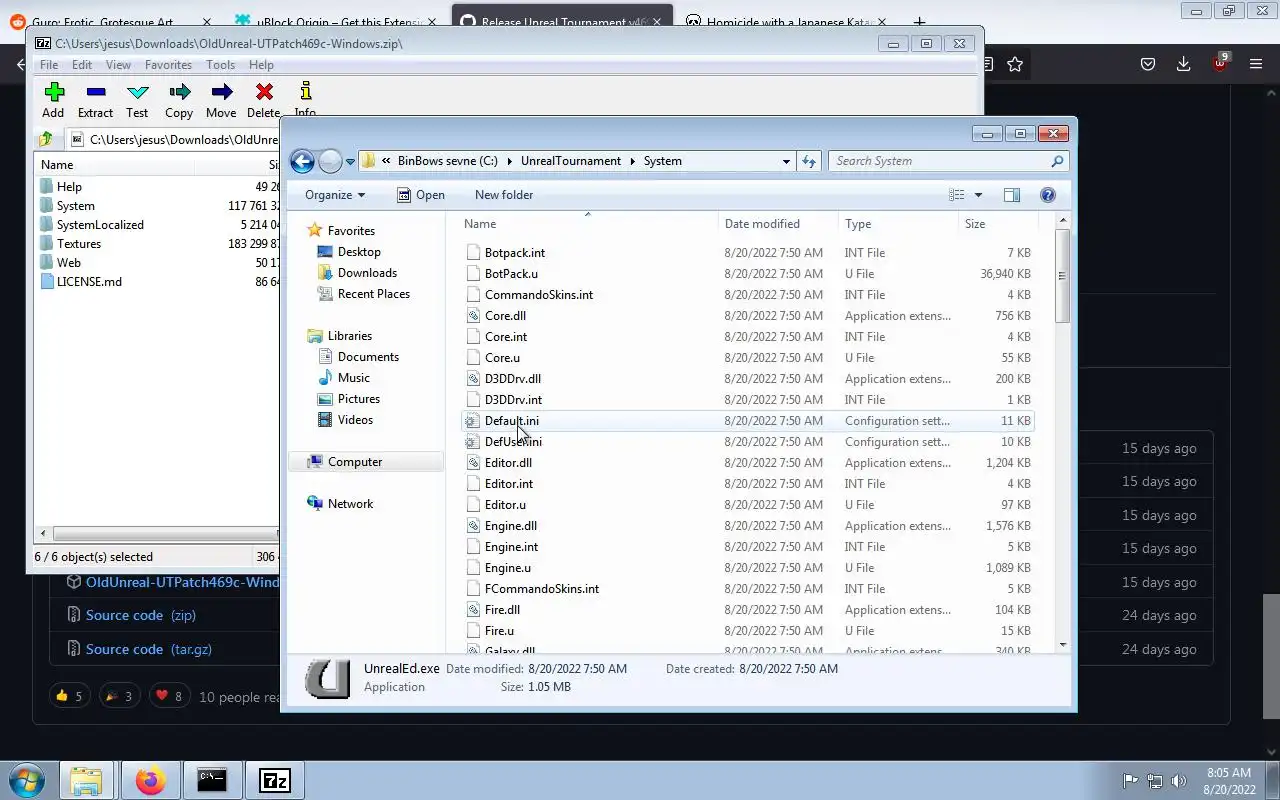Bookmark page with star icon
Image resolution: width=1280 pixels, height=800 pixels.
[1015, 64]
